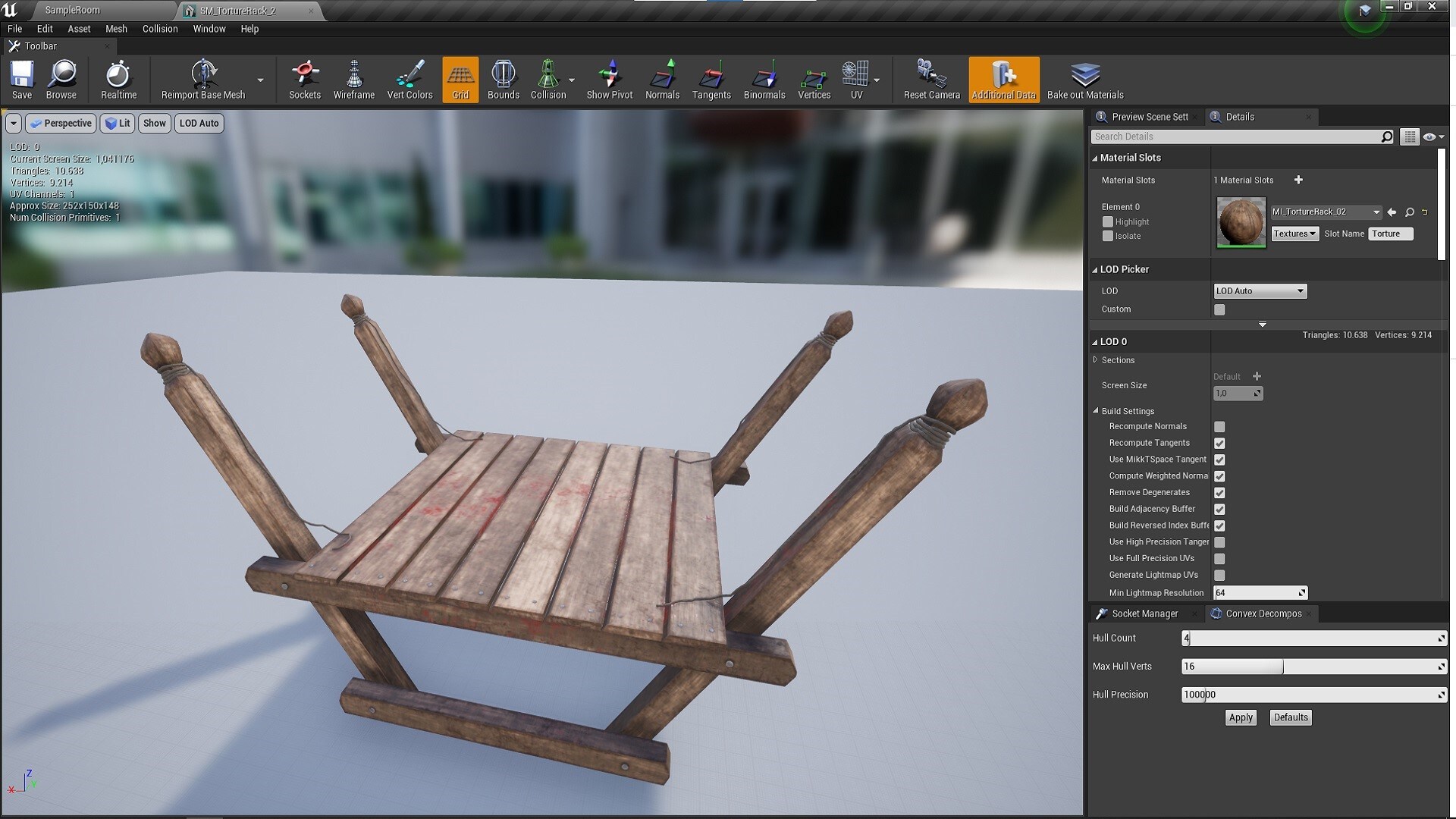Click the Save toolbar icon
This screenshot has width=1456, height=819.
21,79
